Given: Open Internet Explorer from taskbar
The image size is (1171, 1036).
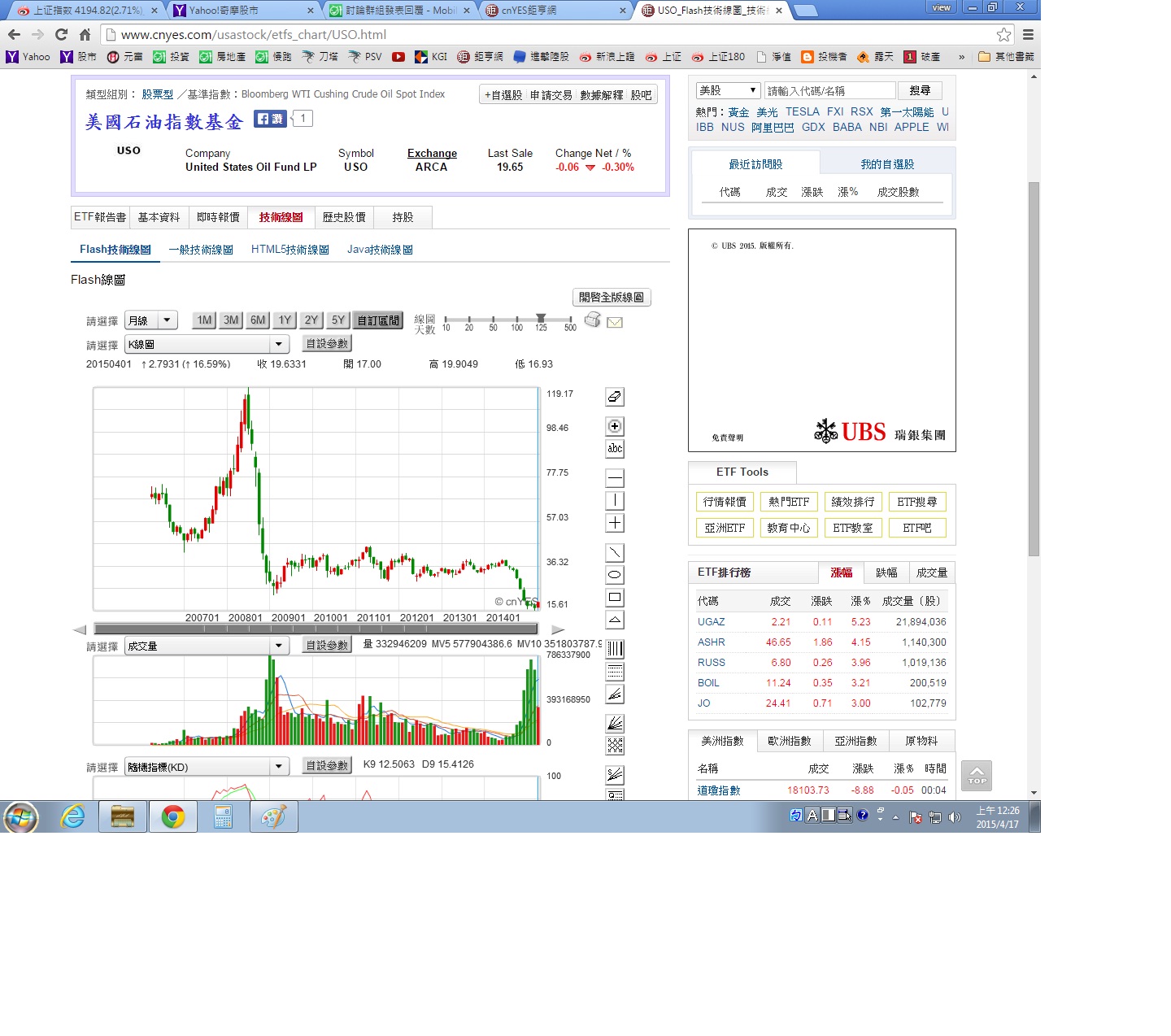Looking at the screenshot, I should point(73,816).
